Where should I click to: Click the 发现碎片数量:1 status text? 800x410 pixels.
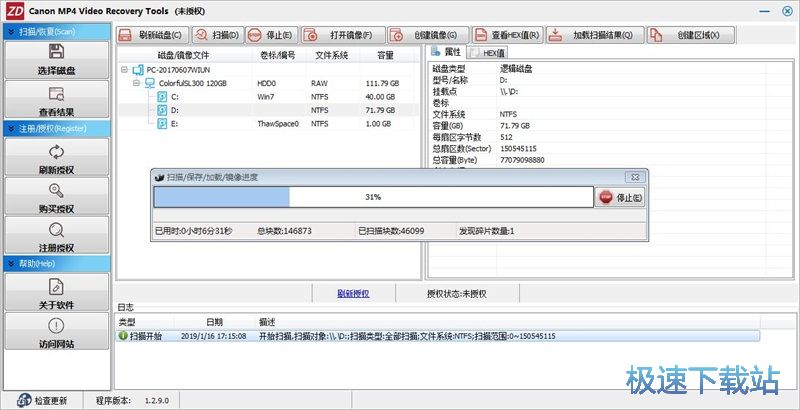click(x=487, y=231)
